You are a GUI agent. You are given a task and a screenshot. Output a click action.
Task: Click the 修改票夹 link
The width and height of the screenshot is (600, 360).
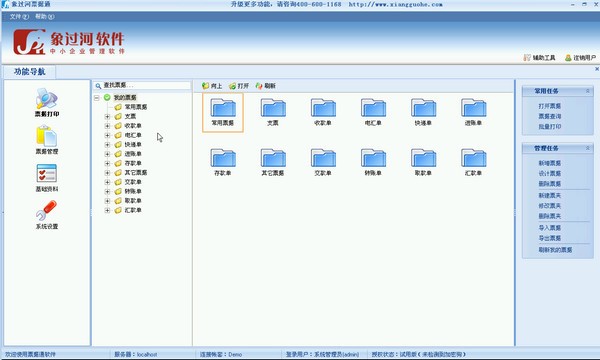[x=549, y=206]
